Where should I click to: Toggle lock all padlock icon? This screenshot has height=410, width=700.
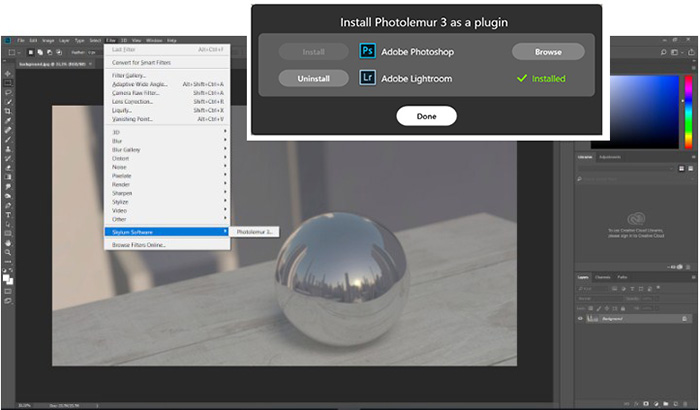point(623,309)
